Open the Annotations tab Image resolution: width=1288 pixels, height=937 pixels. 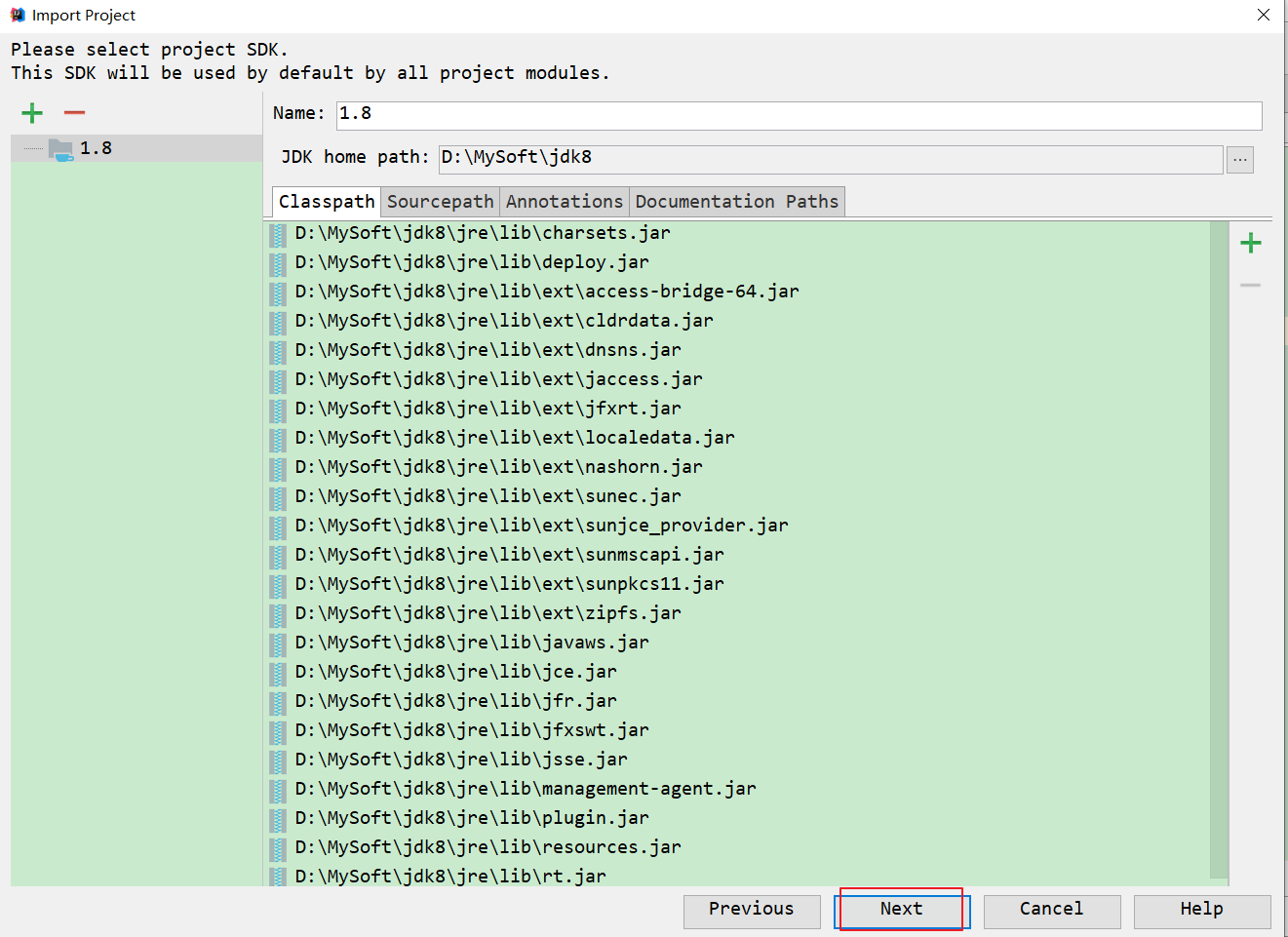[564, 202]
